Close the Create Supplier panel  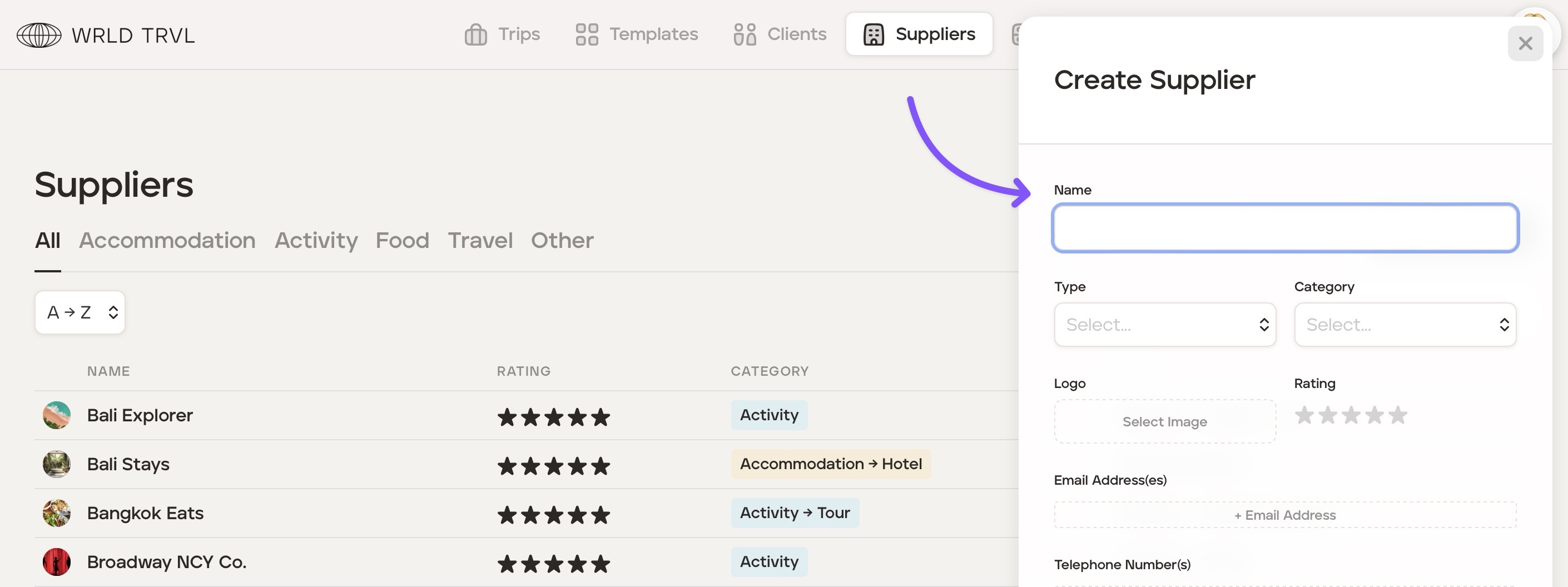[x=1525, y=44]
